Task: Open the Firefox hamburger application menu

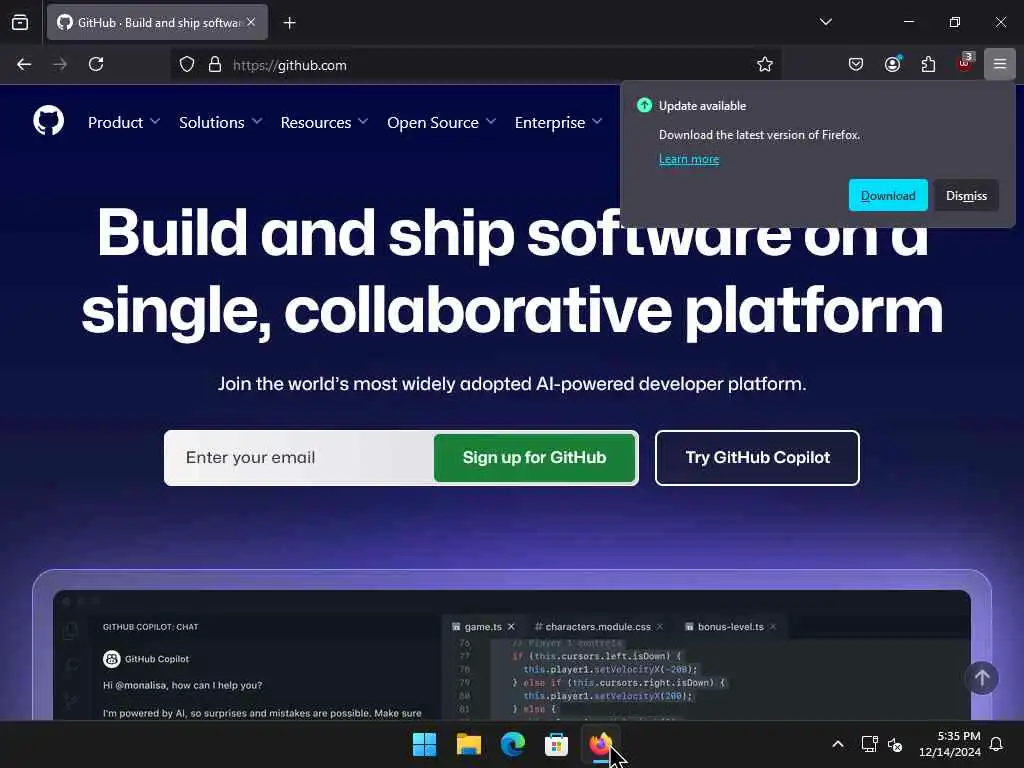Action: point(1000,64)
